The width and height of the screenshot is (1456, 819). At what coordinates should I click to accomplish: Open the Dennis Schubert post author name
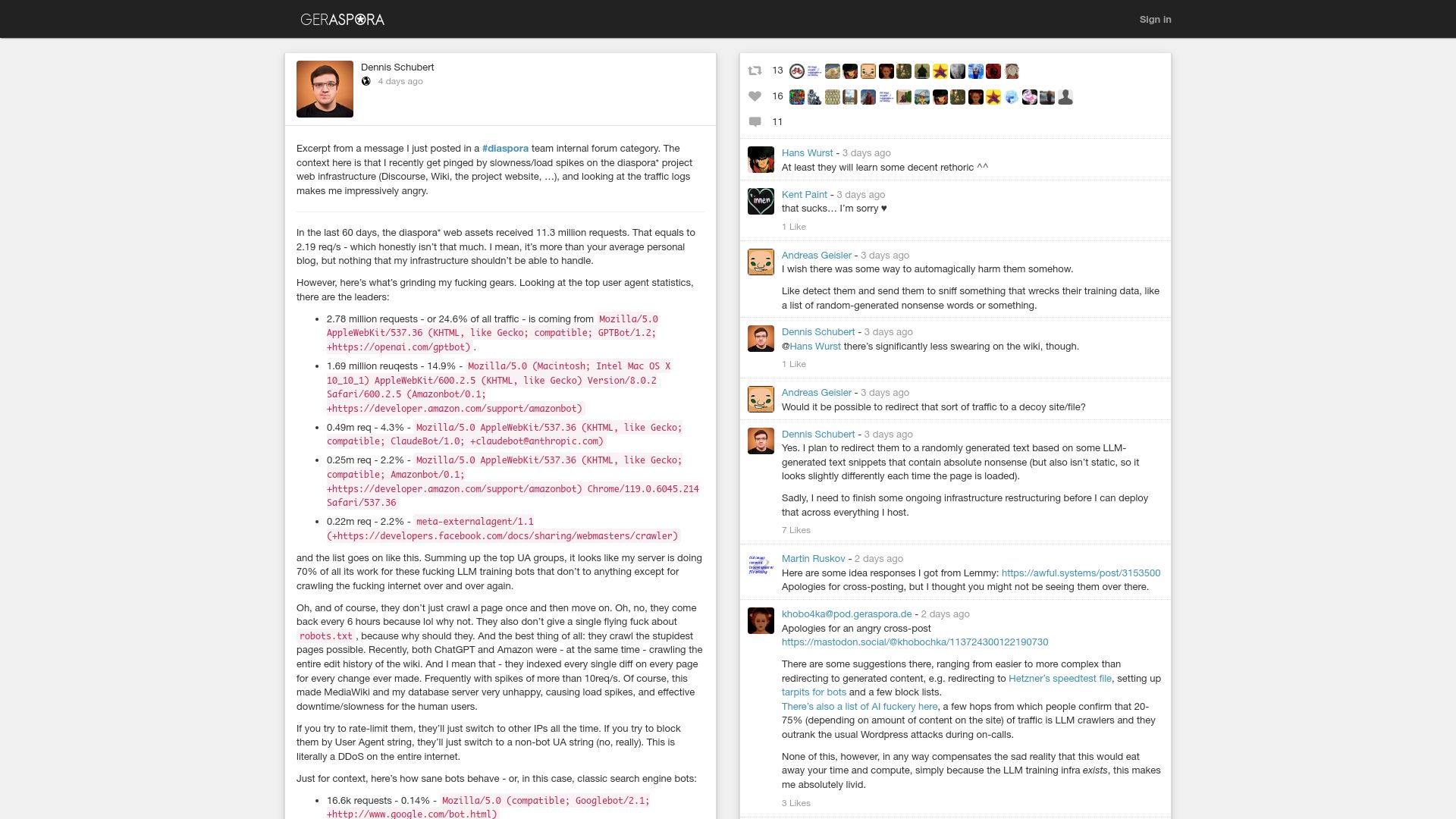click(x=397, y=67)
